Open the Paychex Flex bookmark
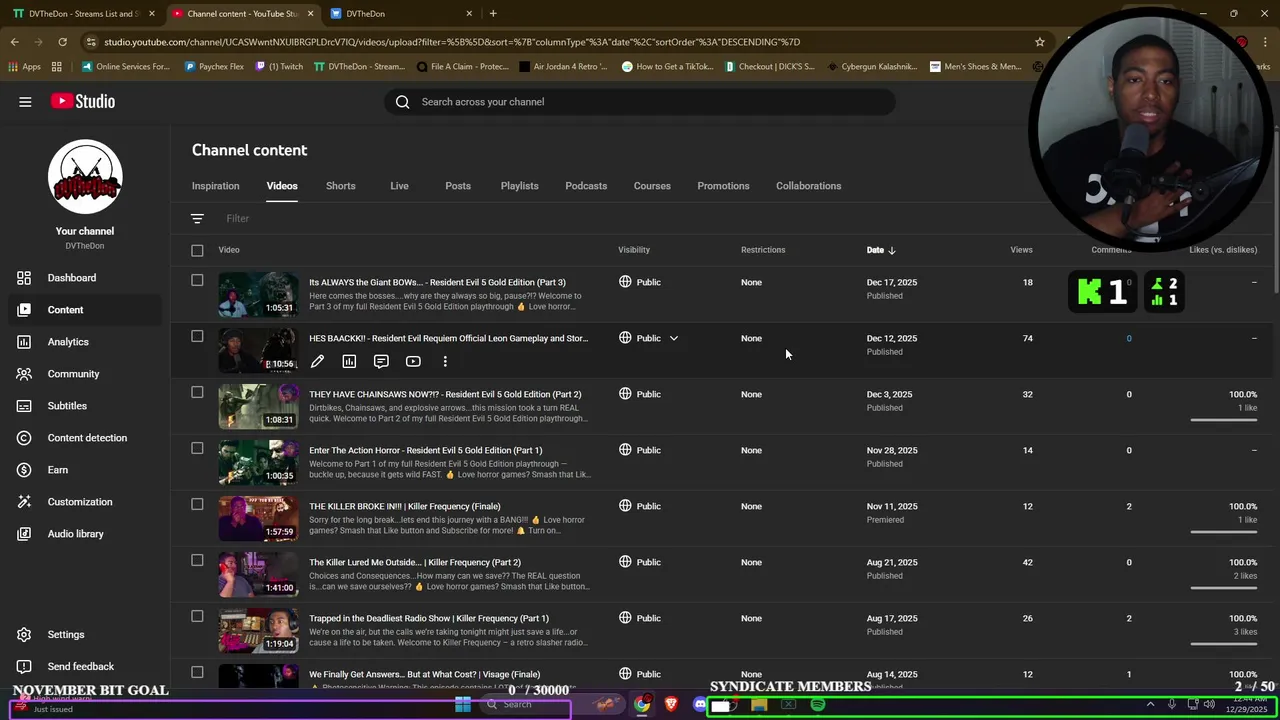The image size is (1280, 720). [214, 66]
